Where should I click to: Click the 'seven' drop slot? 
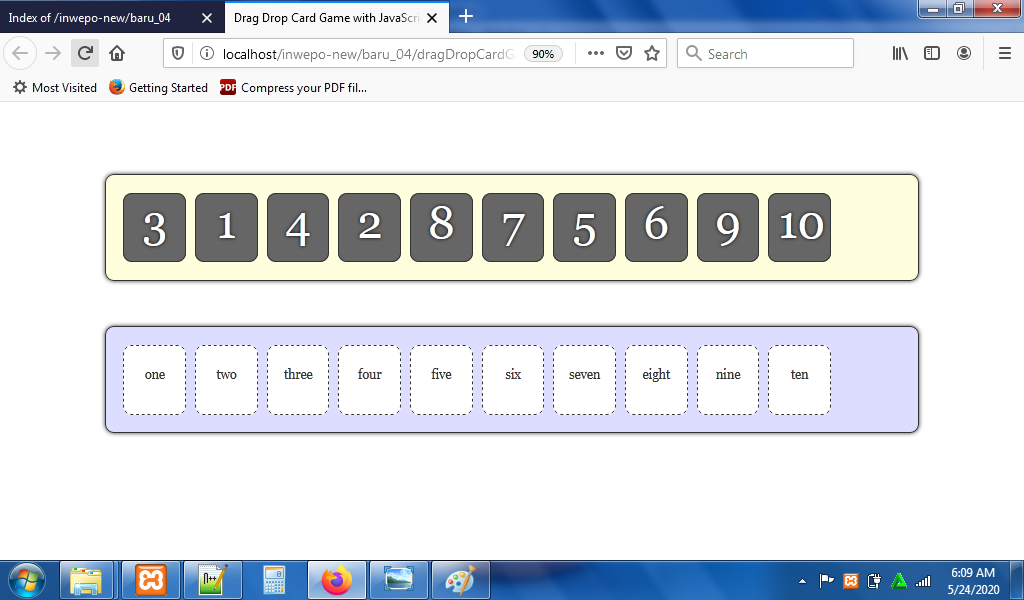click(584, 379)
